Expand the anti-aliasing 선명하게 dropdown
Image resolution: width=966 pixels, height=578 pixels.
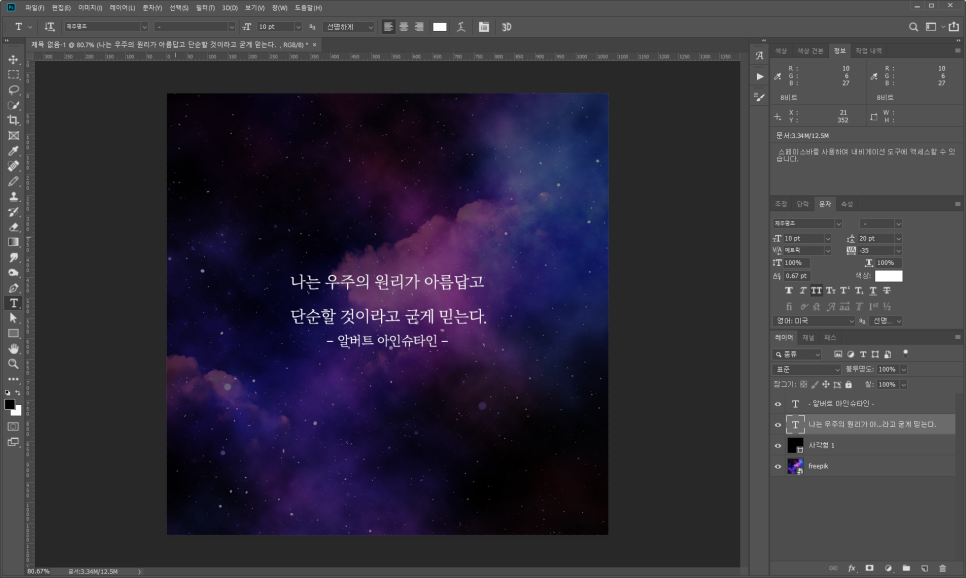point(349,26)
